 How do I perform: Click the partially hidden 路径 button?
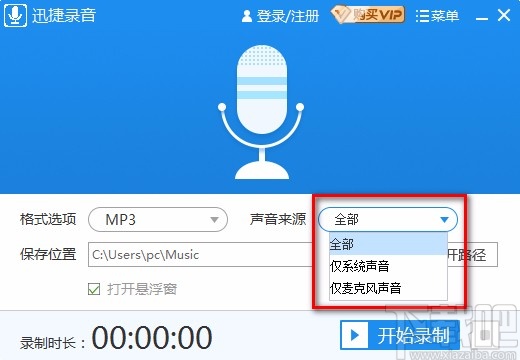click(472, 255)
